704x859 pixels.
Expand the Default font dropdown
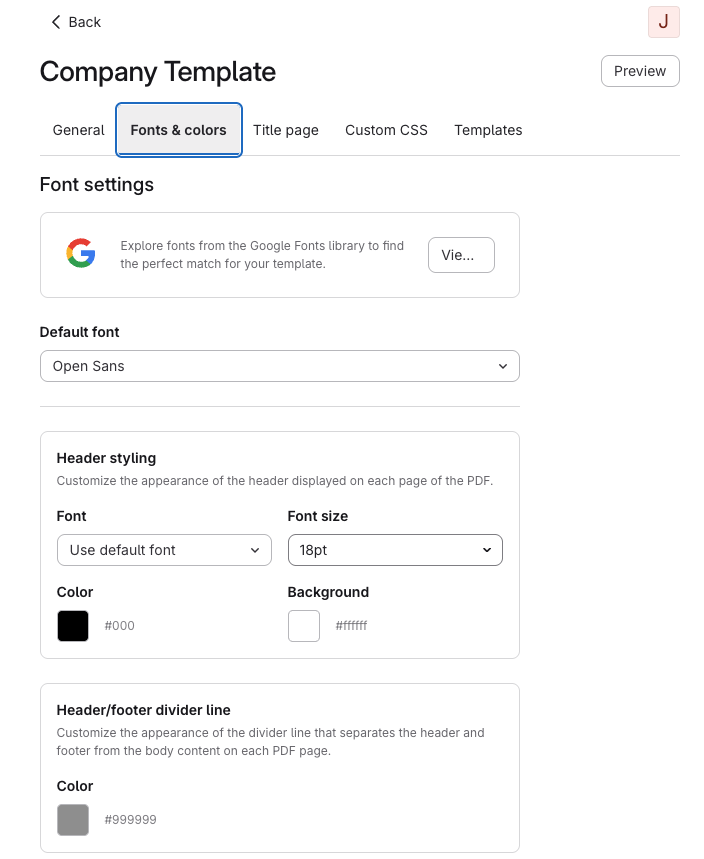279,366
